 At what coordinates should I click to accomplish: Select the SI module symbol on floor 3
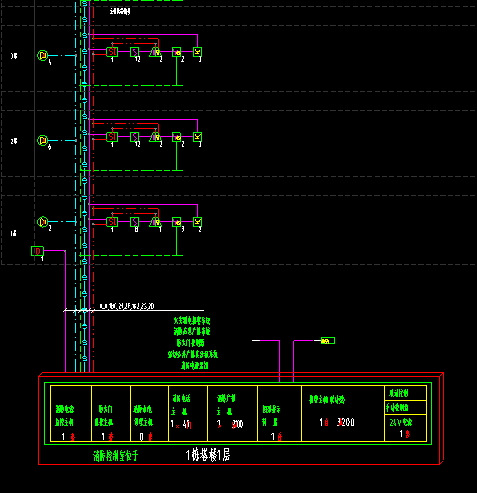tap(112, 52)
